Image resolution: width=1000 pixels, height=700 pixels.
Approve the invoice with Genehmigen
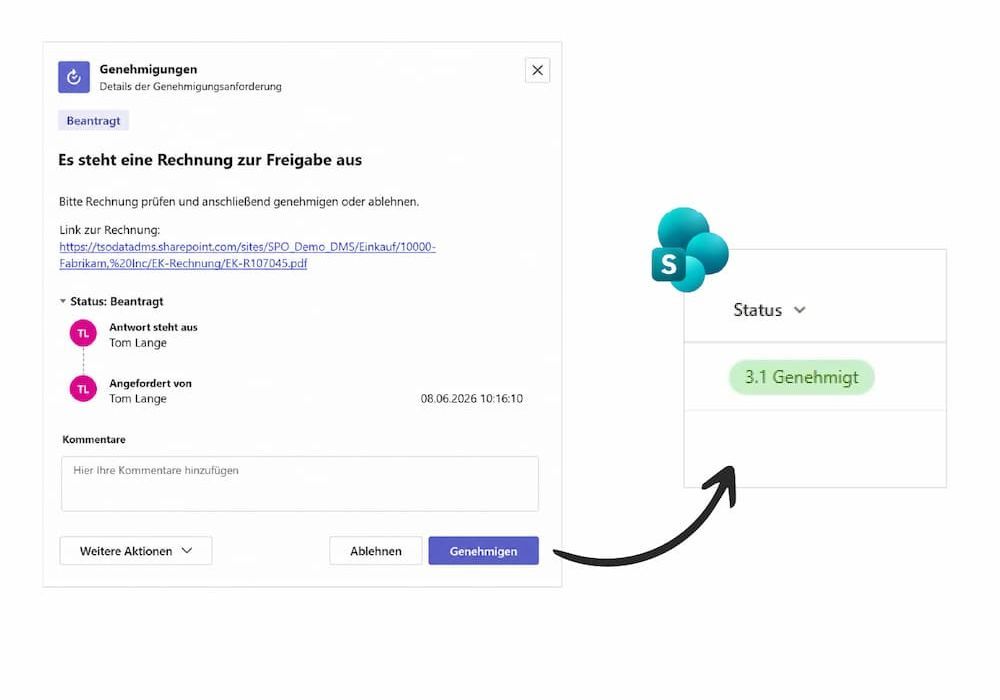click(x=483, y=551)
